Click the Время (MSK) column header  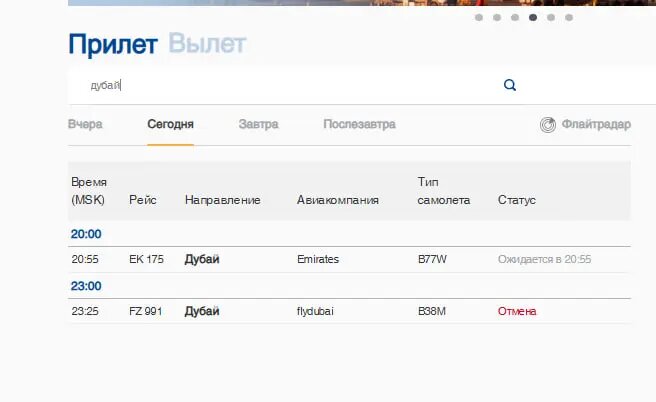89,191
